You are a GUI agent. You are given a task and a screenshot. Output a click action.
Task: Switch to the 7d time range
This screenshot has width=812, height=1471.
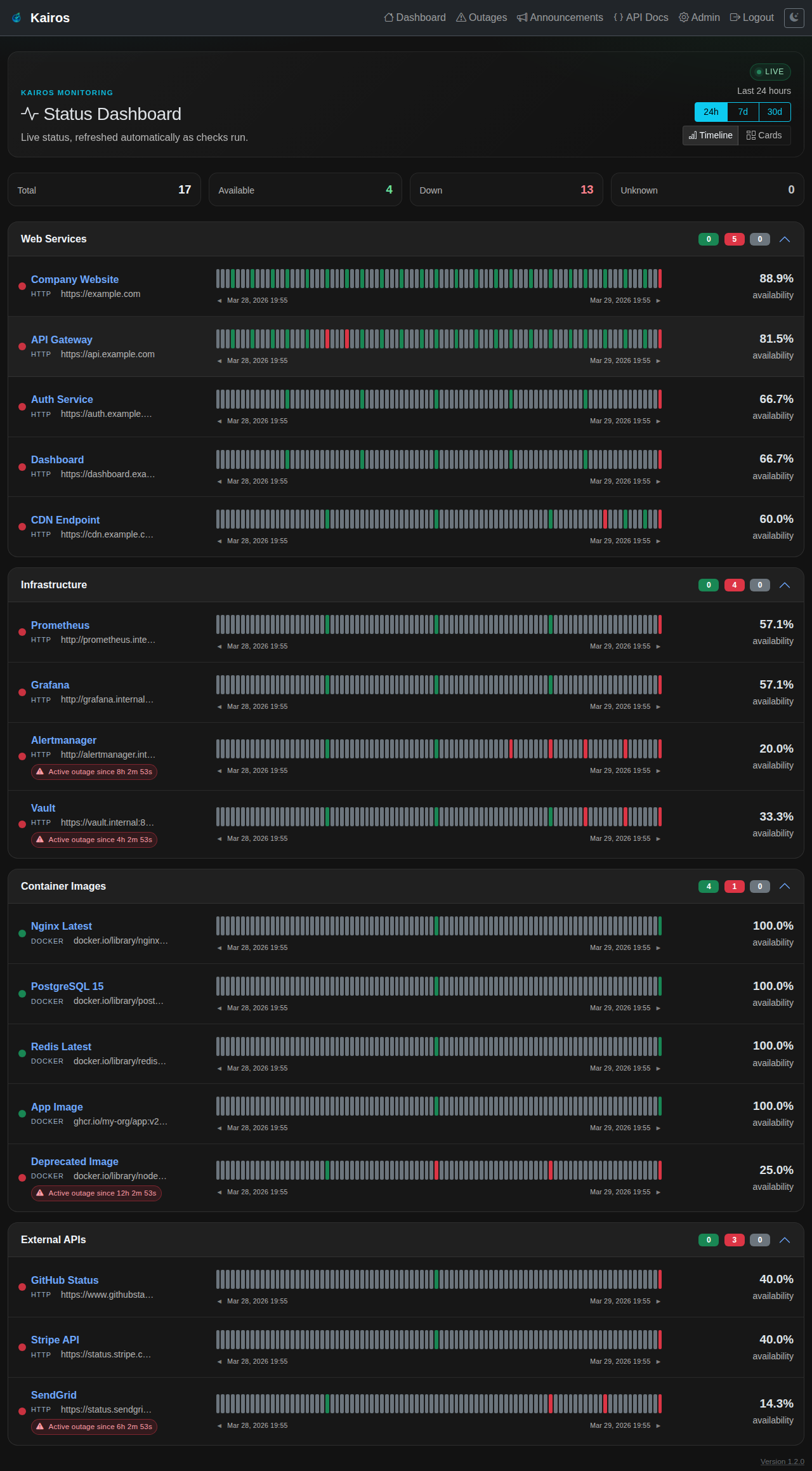743,112
